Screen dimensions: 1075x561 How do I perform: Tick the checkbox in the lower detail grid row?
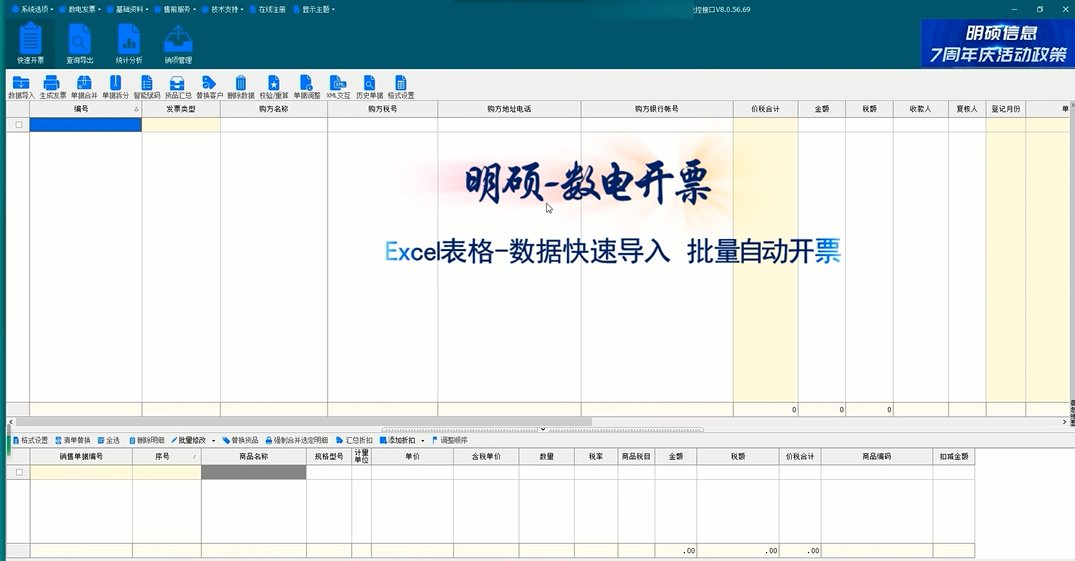pyautogui.click(x=18, y=472)
